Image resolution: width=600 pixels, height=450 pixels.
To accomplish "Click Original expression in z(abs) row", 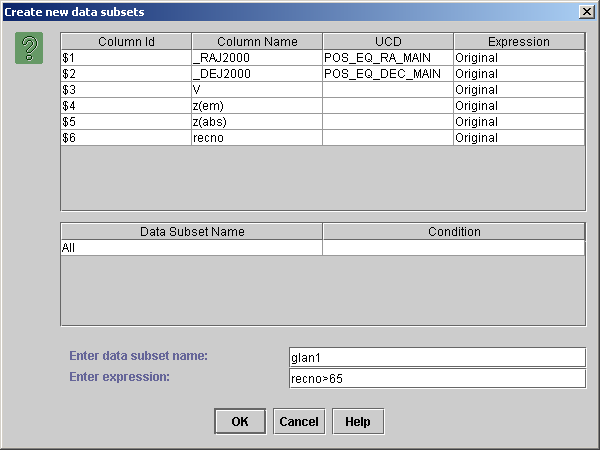I will tap(519, 122).
